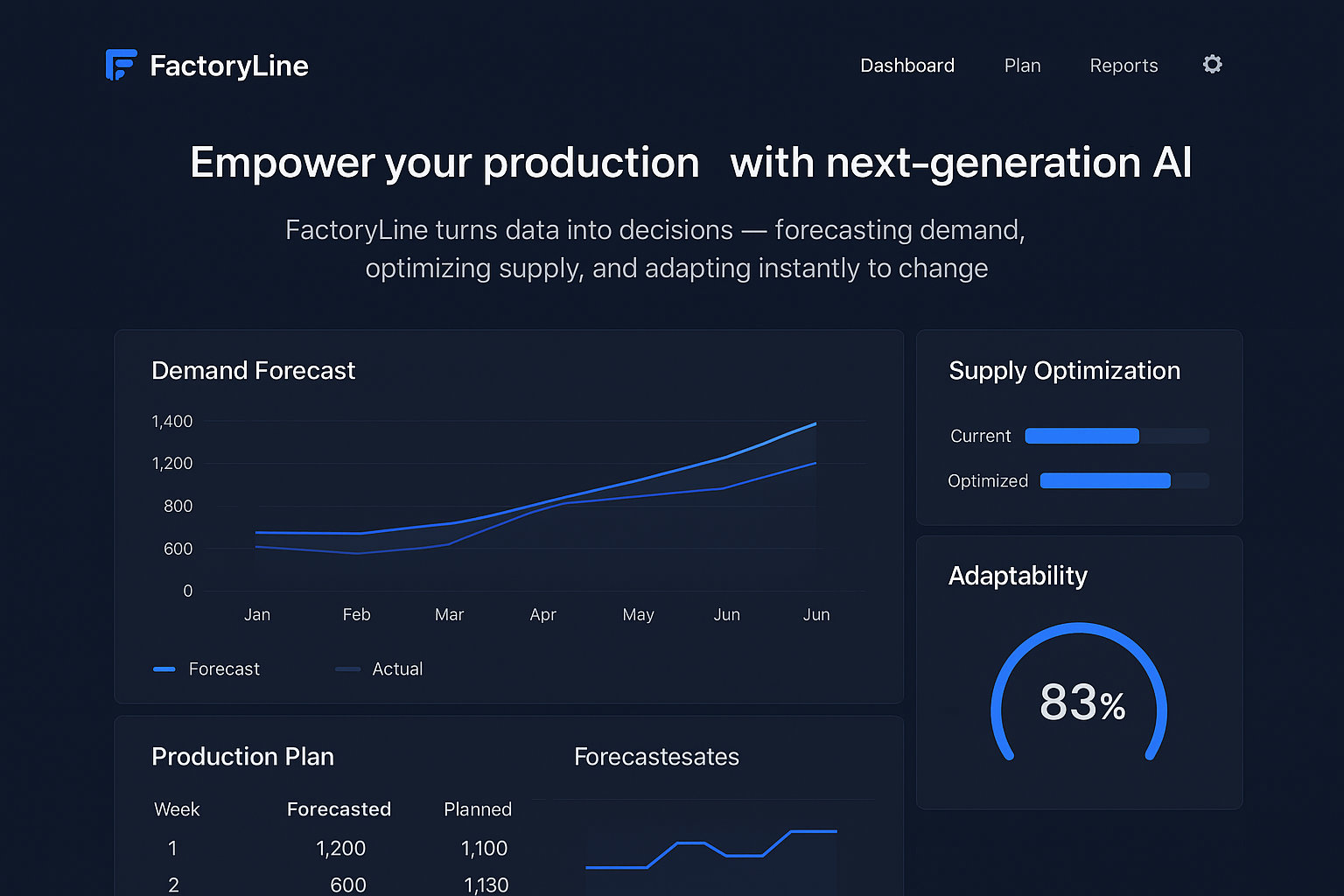Go to the Dashboard page

(907, 65)
